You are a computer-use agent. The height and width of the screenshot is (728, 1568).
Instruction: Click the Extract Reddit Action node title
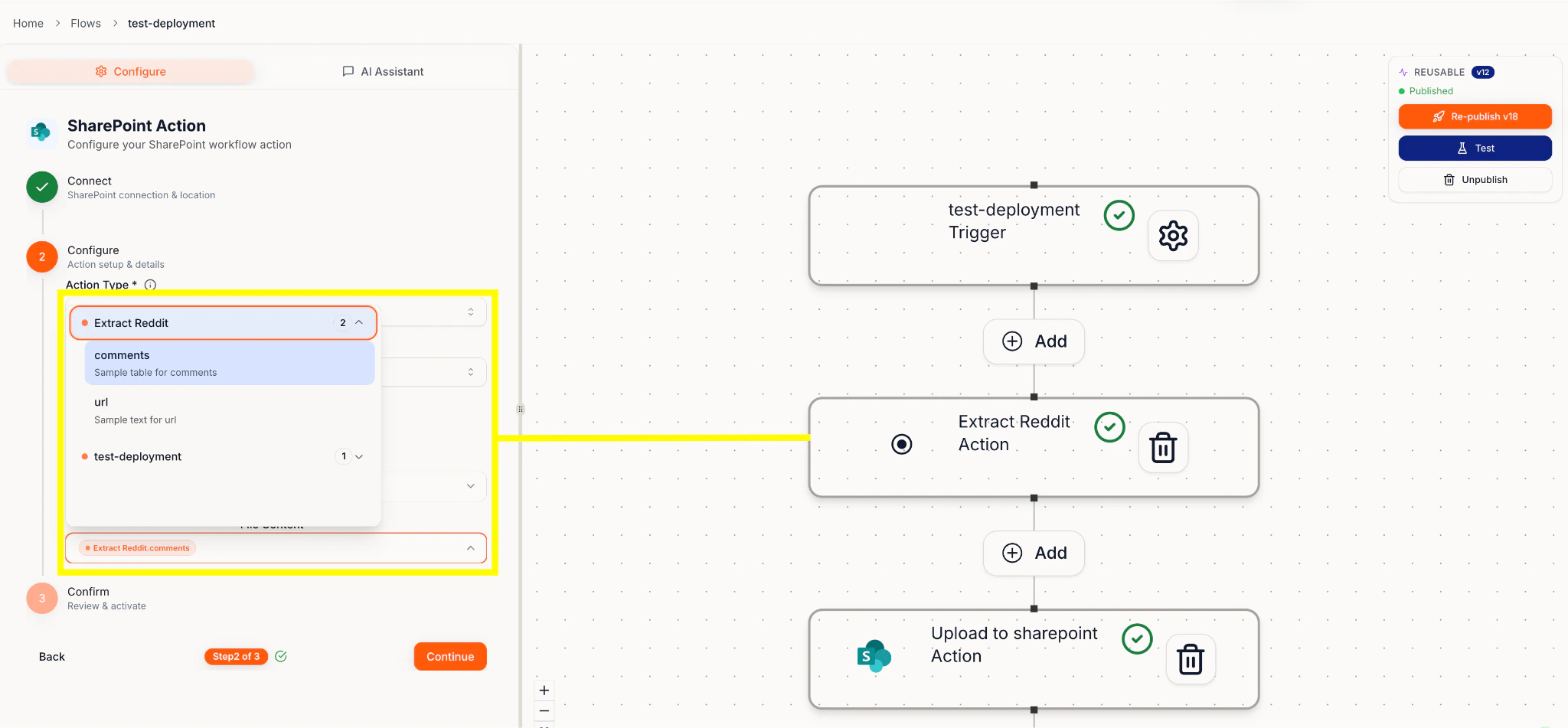[1014, 433]
